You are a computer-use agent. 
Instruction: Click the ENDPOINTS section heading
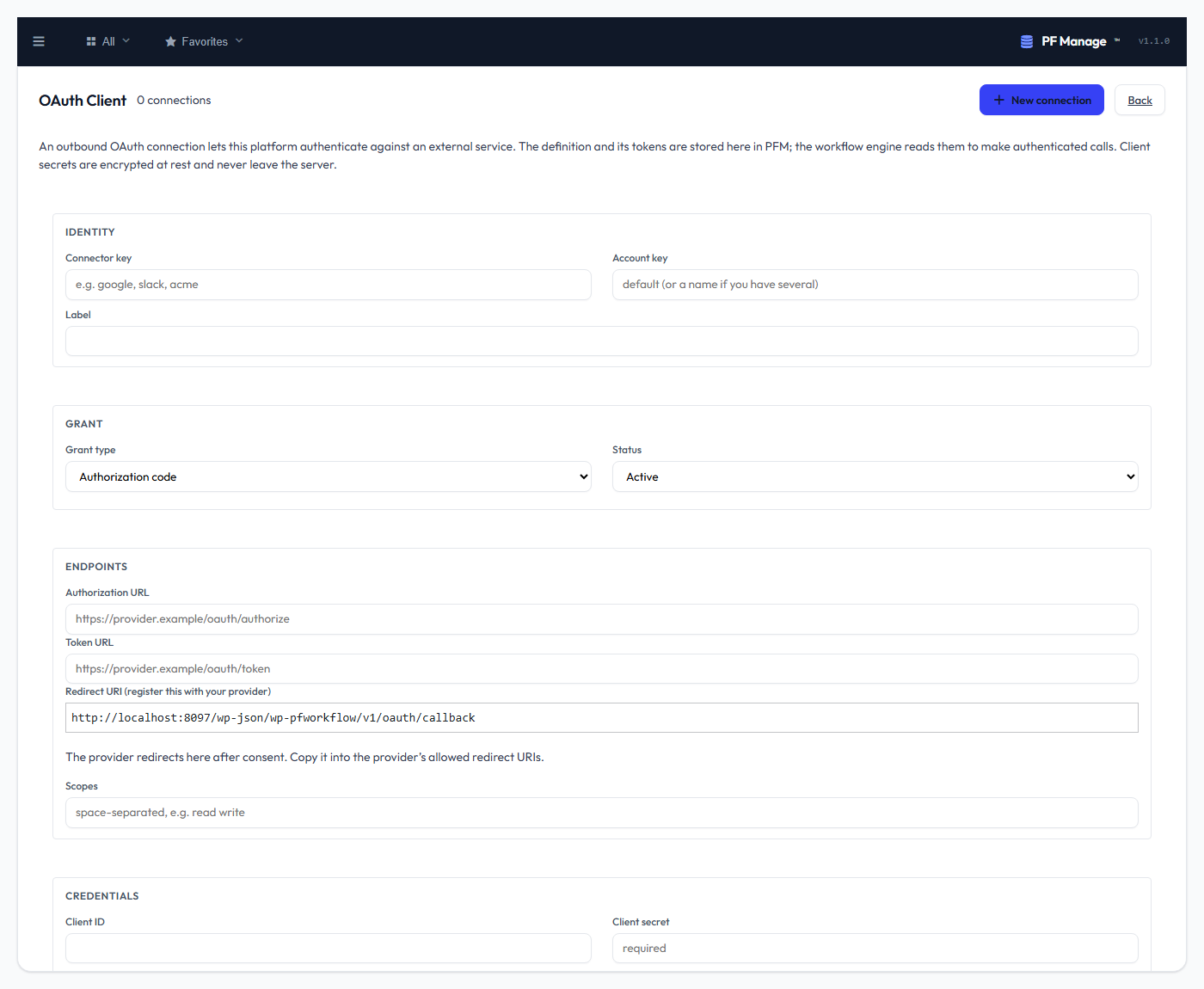96,567
